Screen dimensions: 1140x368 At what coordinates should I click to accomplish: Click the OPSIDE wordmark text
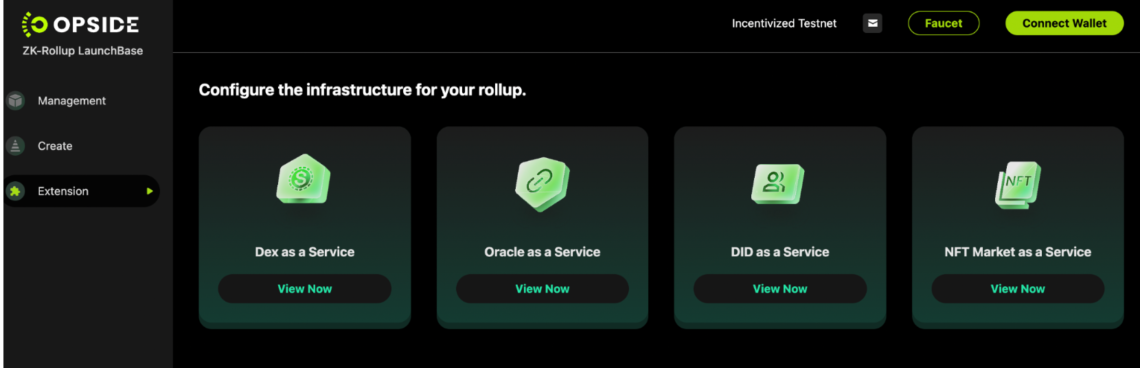[x=95, y=24]
